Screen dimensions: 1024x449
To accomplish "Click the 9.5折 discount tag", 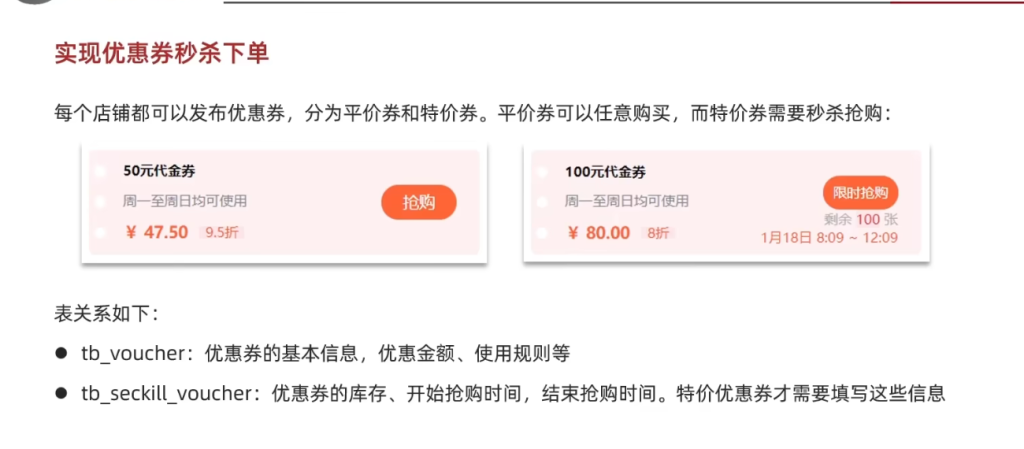I will tap(223, 233).
